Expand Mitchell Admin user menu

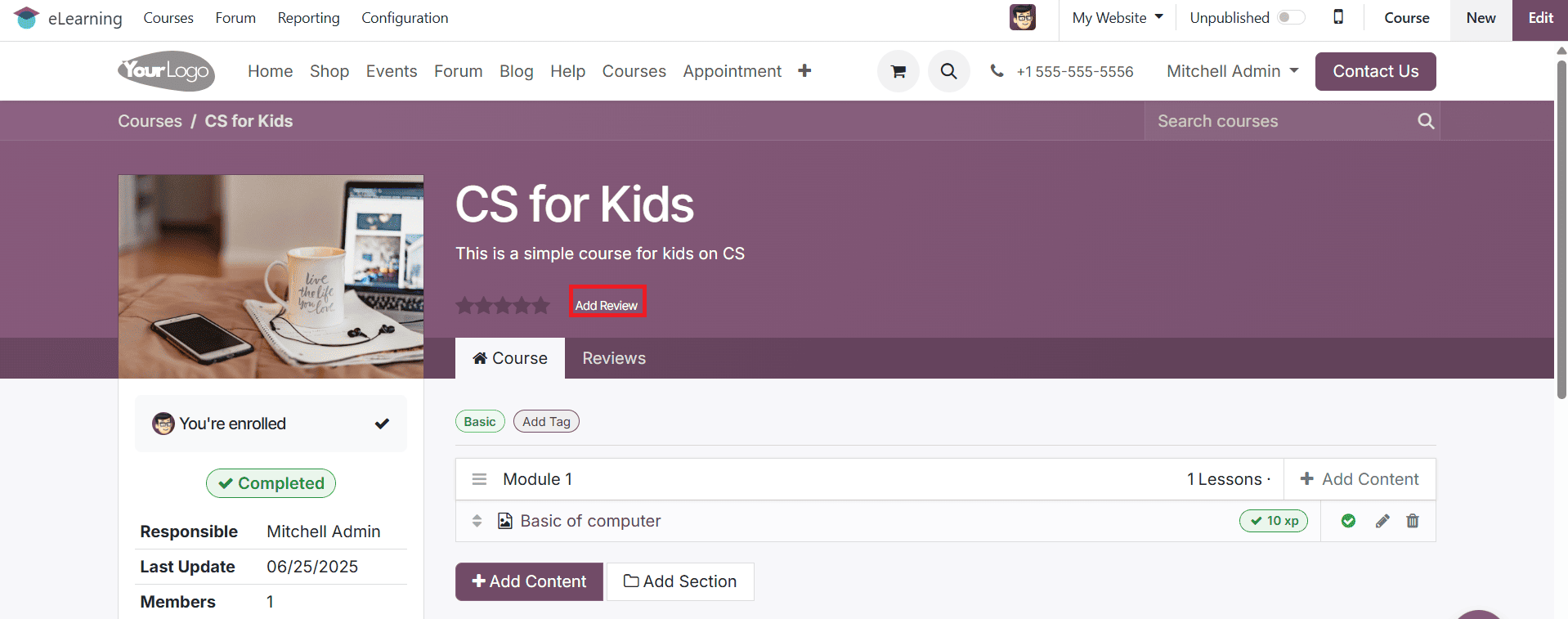coord(1232,71)
